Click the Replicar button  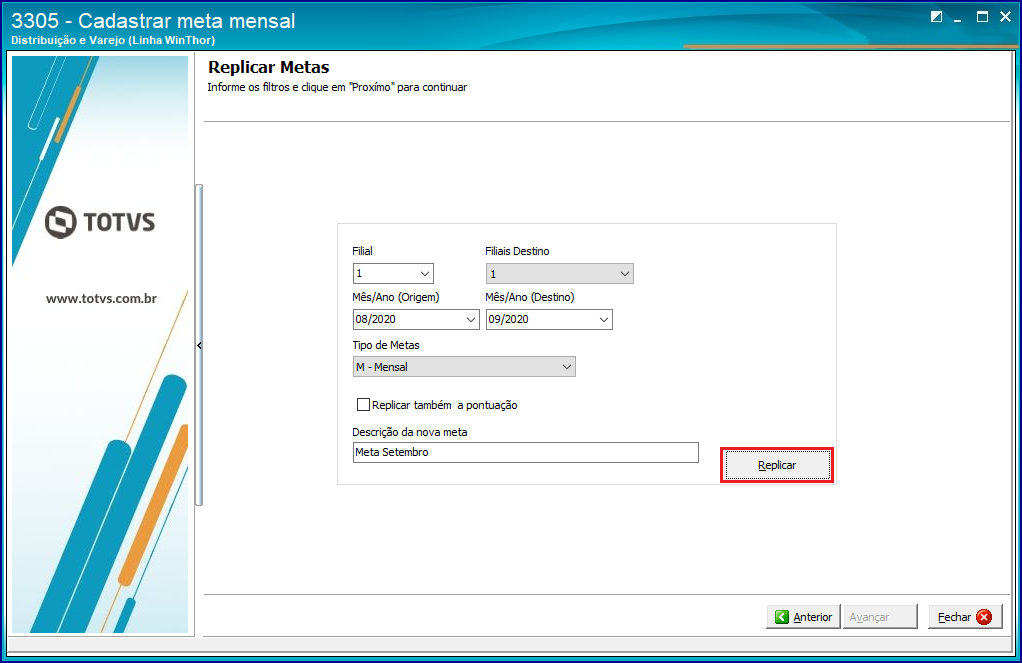point(777,465)
